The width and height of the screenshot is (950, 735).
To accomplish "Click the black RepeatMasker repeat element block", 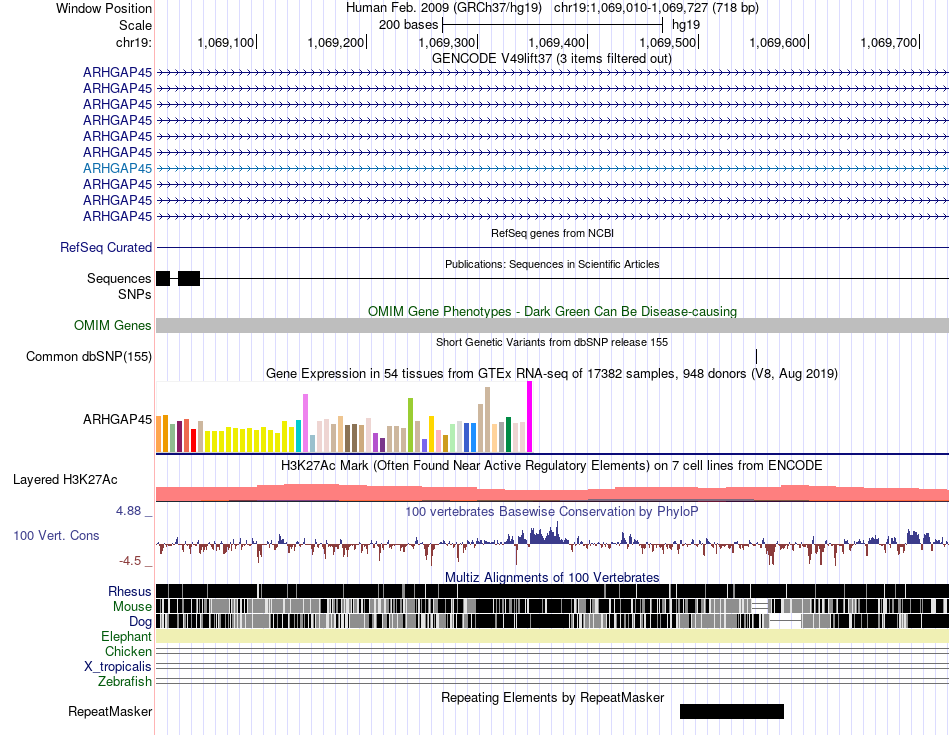I will pyautogui.click(x=732, y=711).
